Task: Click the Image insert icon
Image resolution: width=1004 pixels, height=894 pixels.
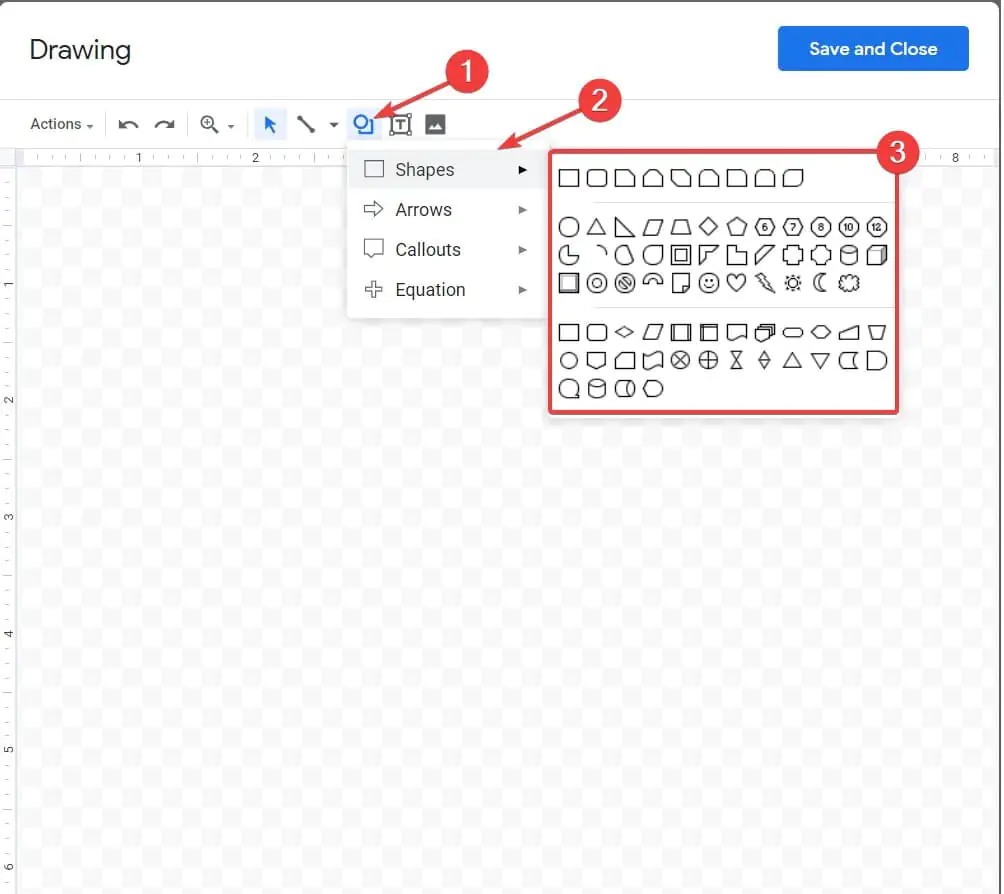Action: tap(435, 124)
